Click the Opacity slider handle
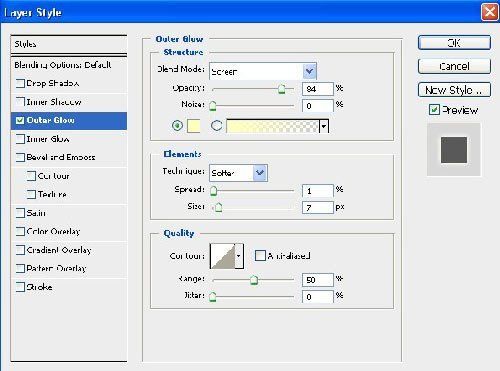500x371 pixels. (x=282, y=89)
